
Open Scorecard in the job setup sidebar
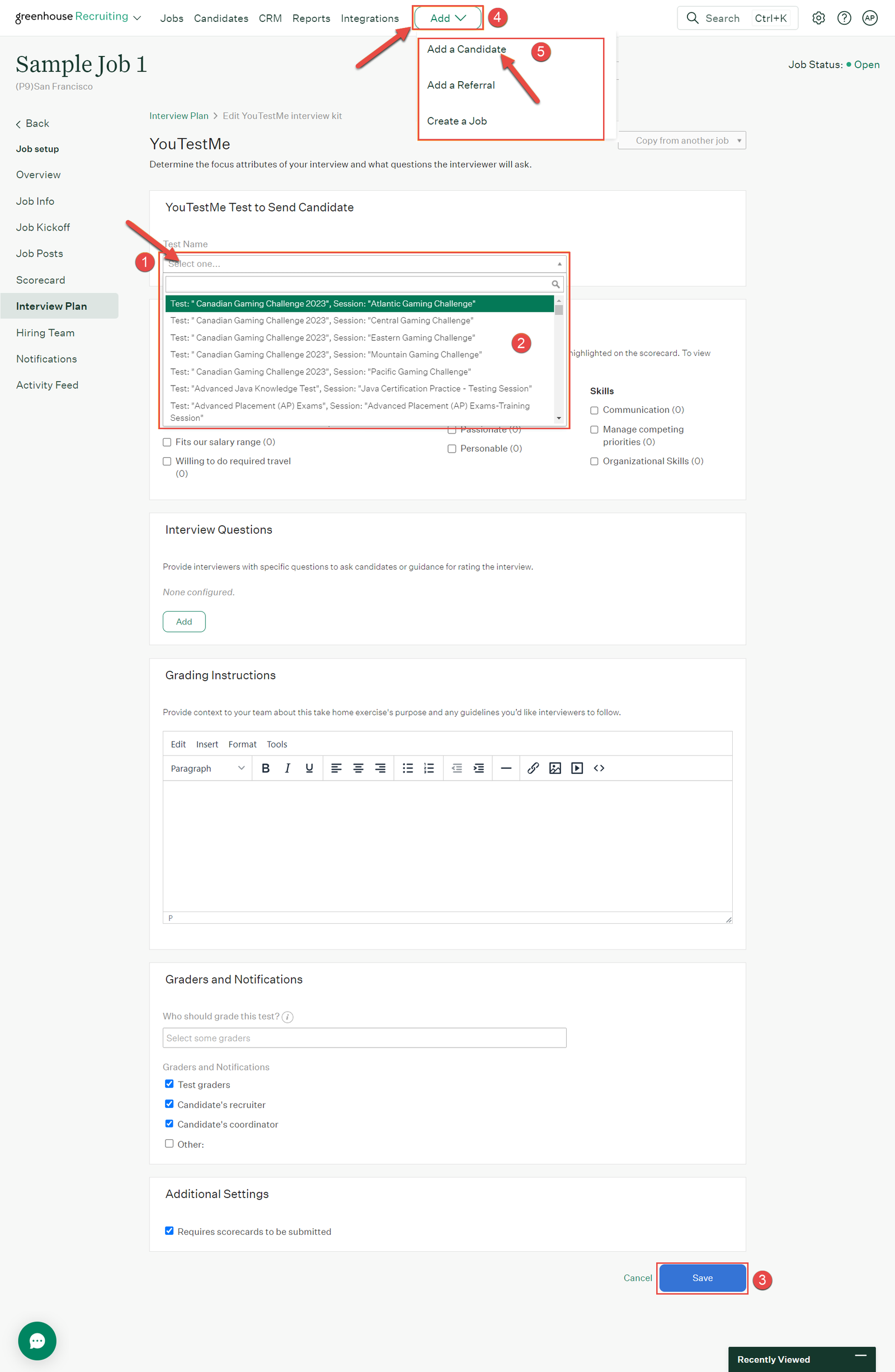coord(40,280)
